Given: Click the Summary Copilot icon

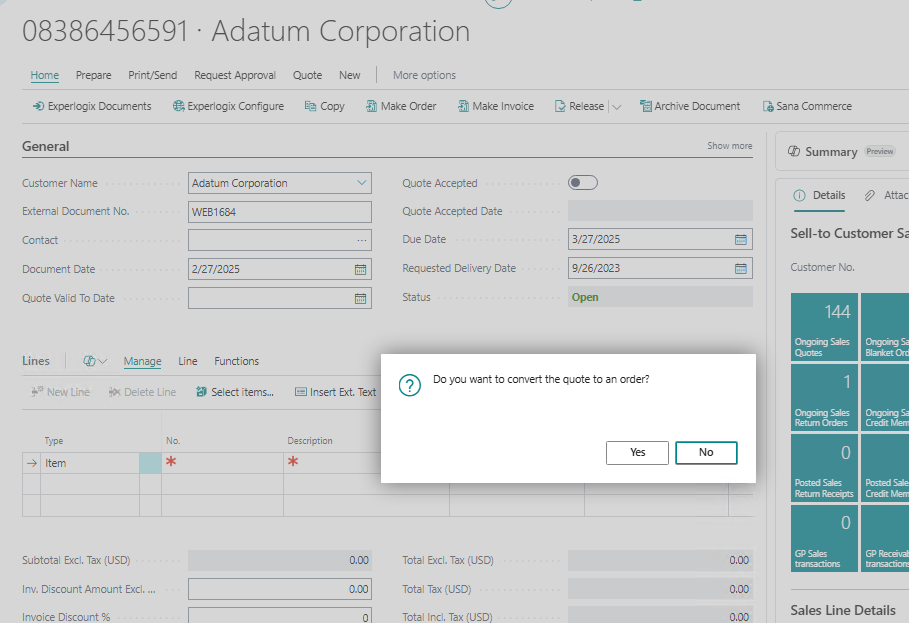Looking at the screenshot, I should [x=794, y=152].
